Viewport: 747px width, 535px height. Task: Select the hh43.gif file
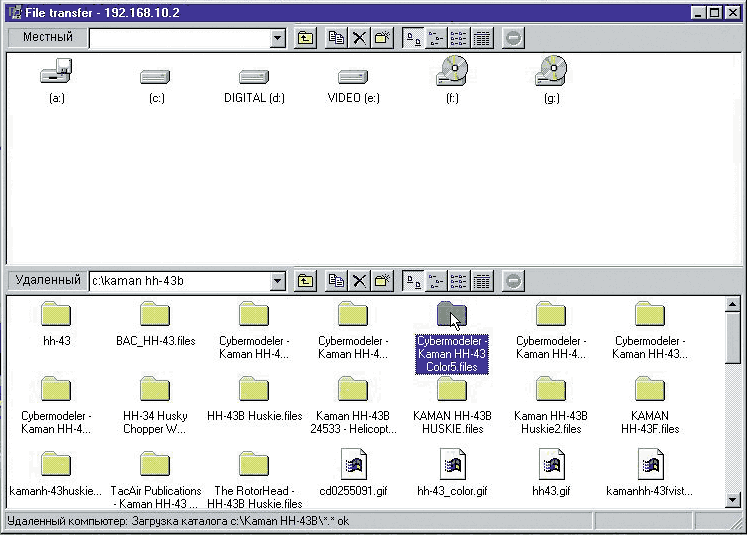pyautogui.click(x=550, y=471)
